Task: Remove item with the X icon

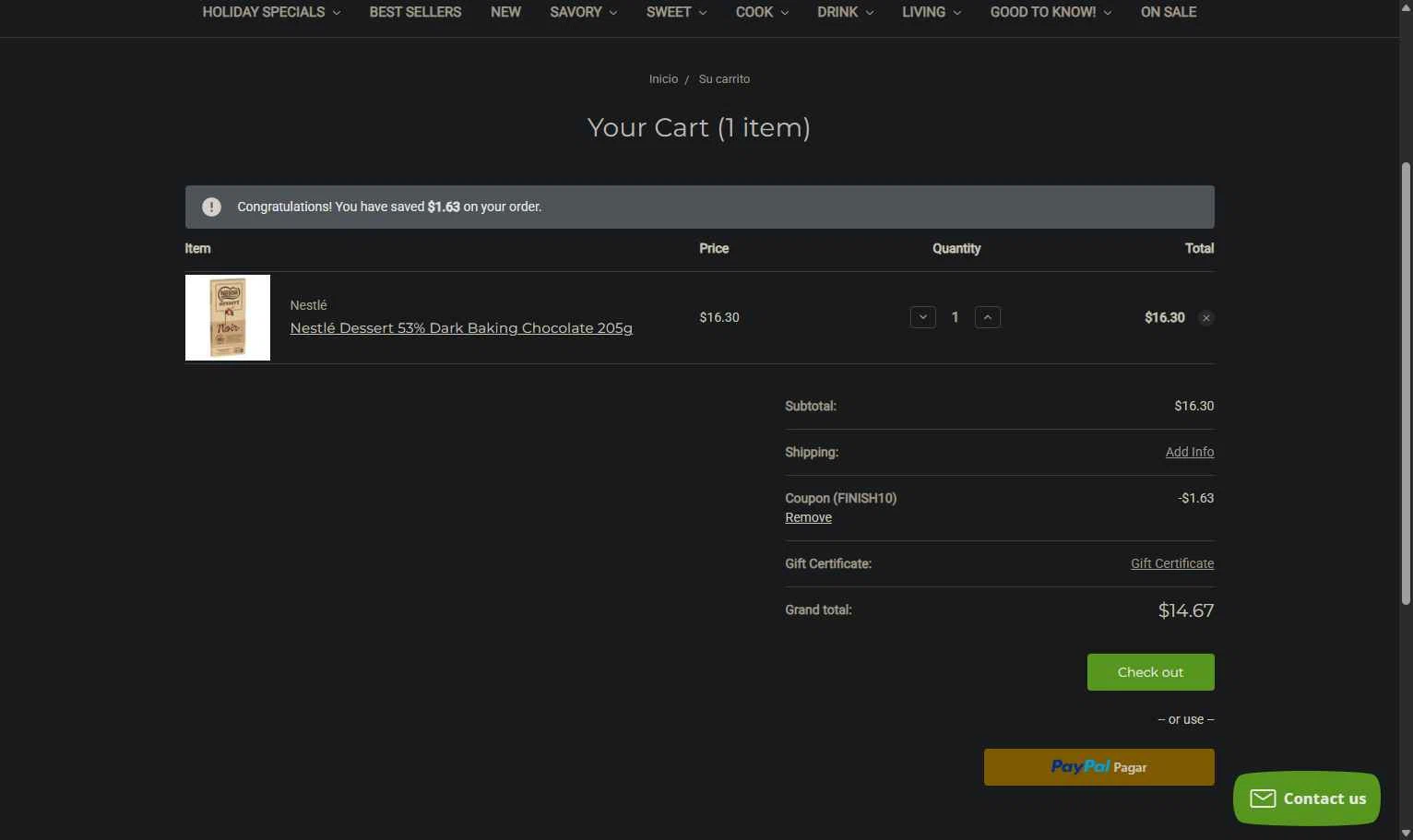Action: point(1205,318)
